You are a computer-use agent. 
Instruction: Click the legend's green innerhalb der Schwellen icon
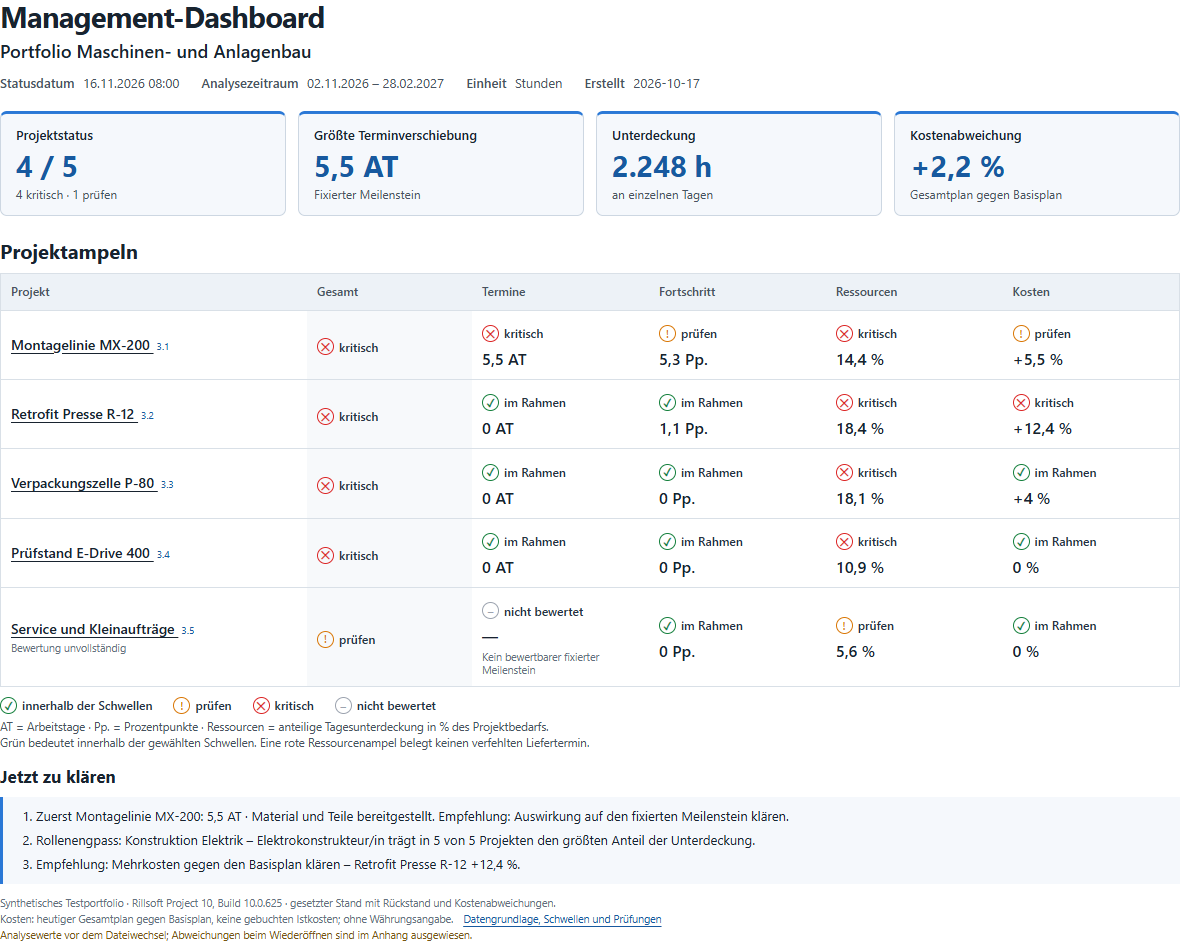8,705
